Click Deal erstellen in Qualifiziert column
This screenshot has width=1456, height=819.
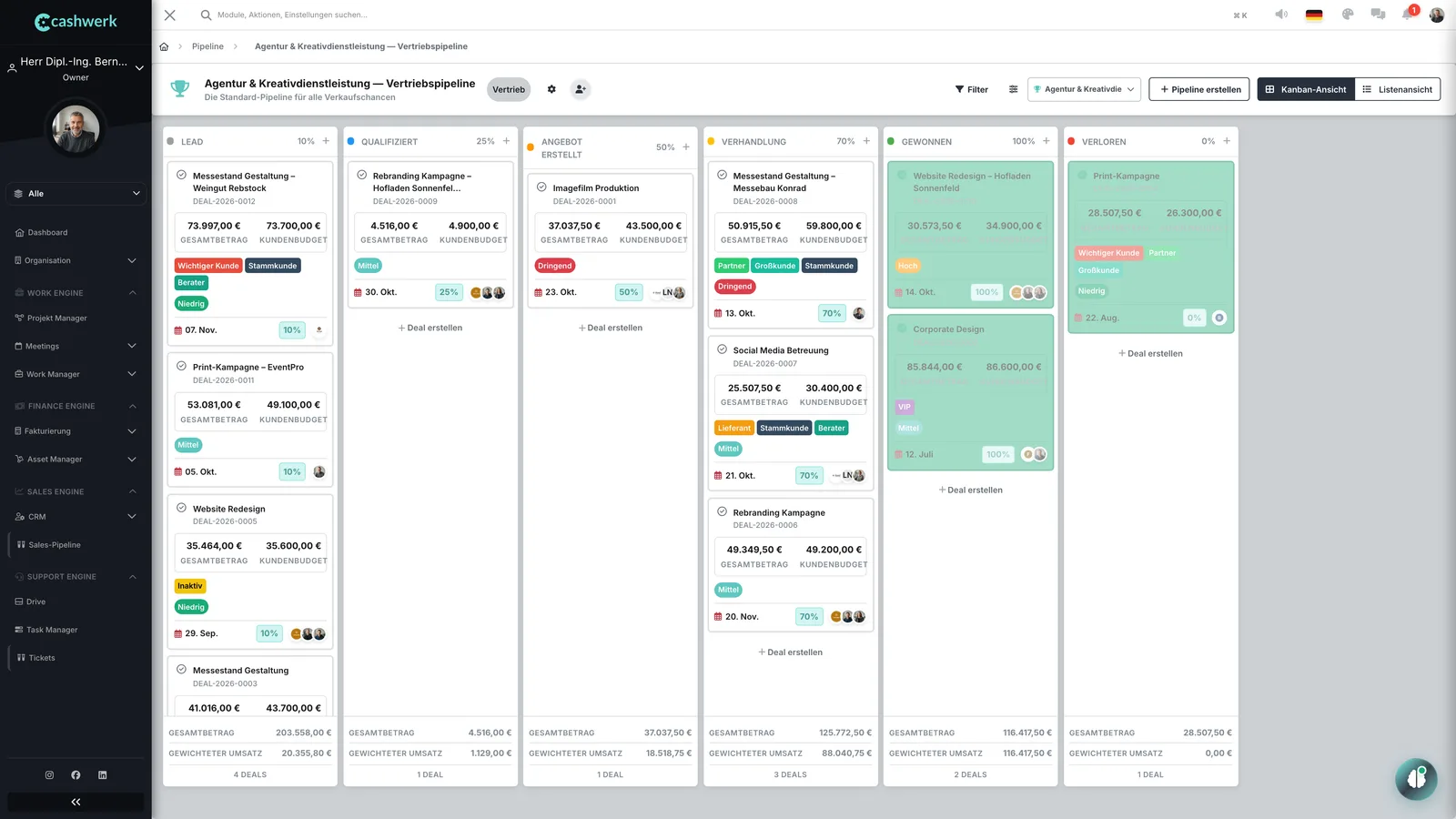click(430, 328)
